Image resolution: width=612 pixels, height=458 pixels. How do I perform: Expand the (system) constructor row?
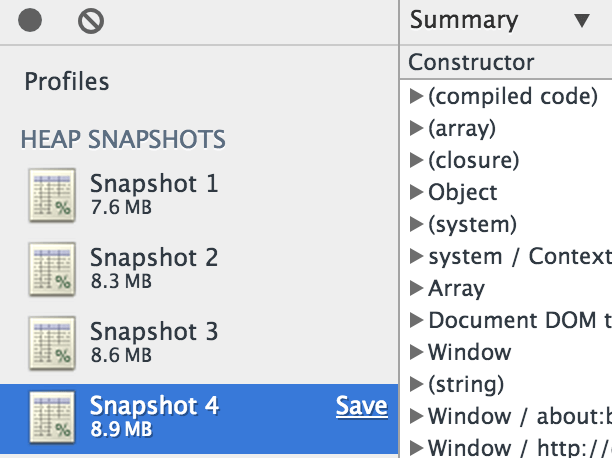click(x=416, y=224)
